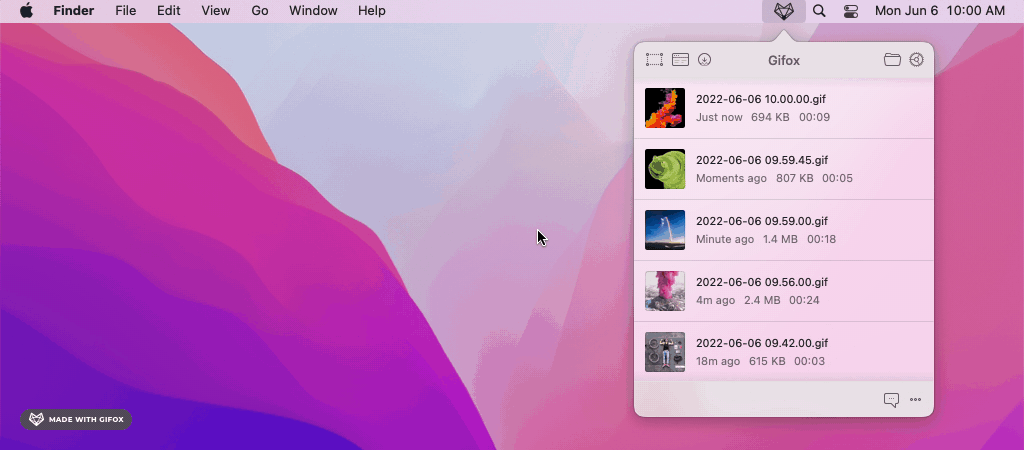Start a selection area recording in Gifox

point(654,60)
